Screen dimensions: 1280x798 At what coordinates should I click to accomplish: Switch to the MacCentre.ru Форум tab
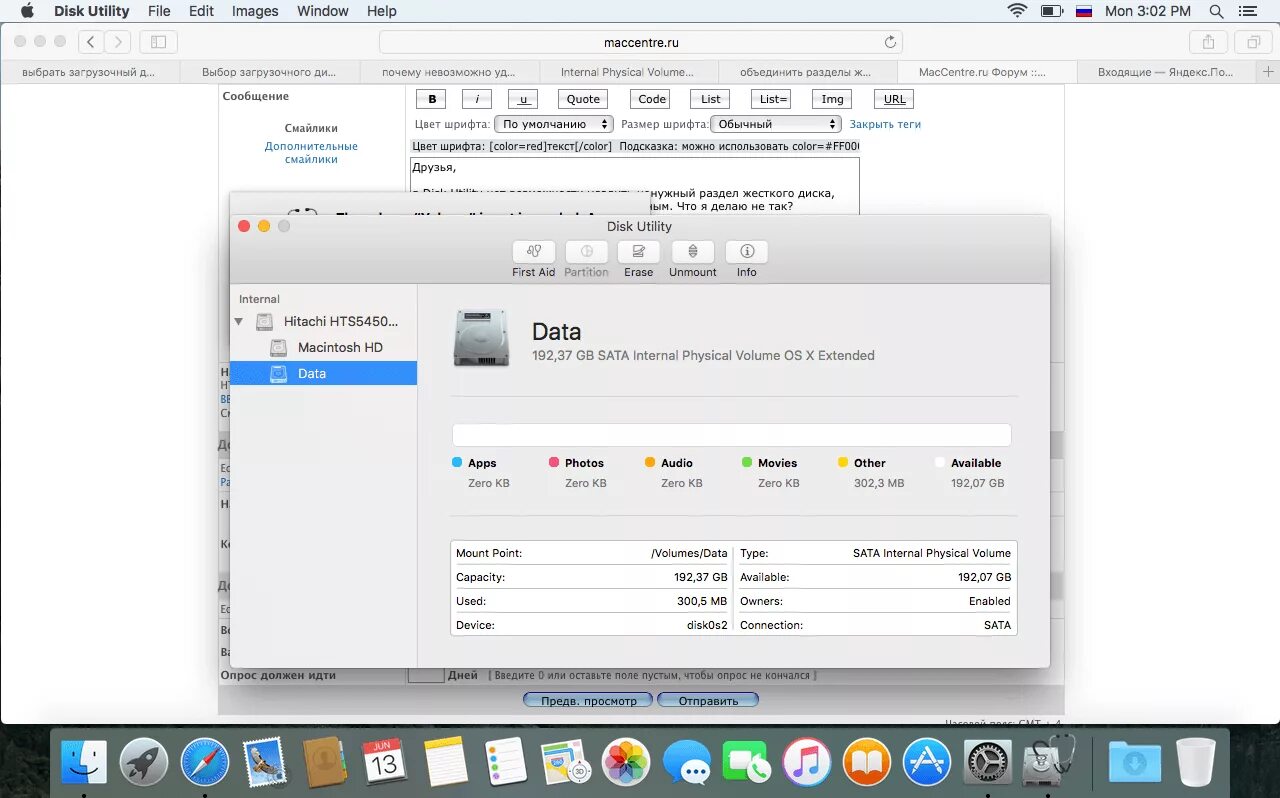pos(988,72)
